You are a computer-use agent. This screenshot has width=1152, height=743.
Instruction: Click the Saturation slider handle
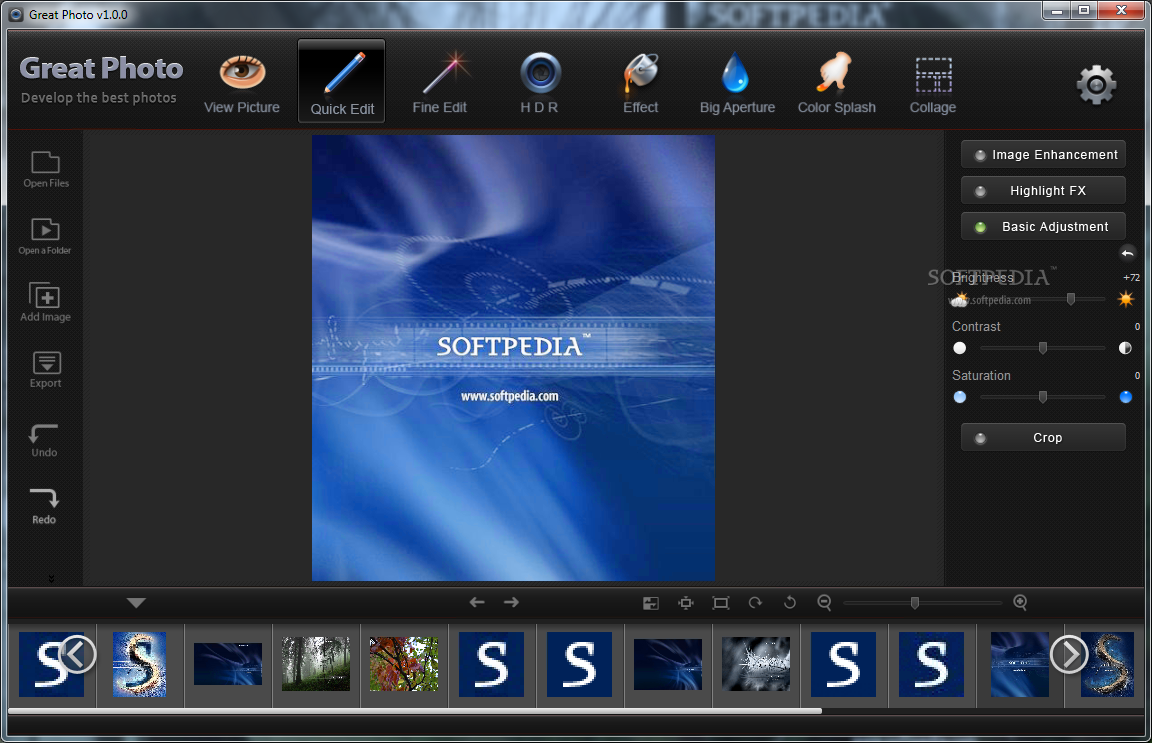click(1043, 398)
